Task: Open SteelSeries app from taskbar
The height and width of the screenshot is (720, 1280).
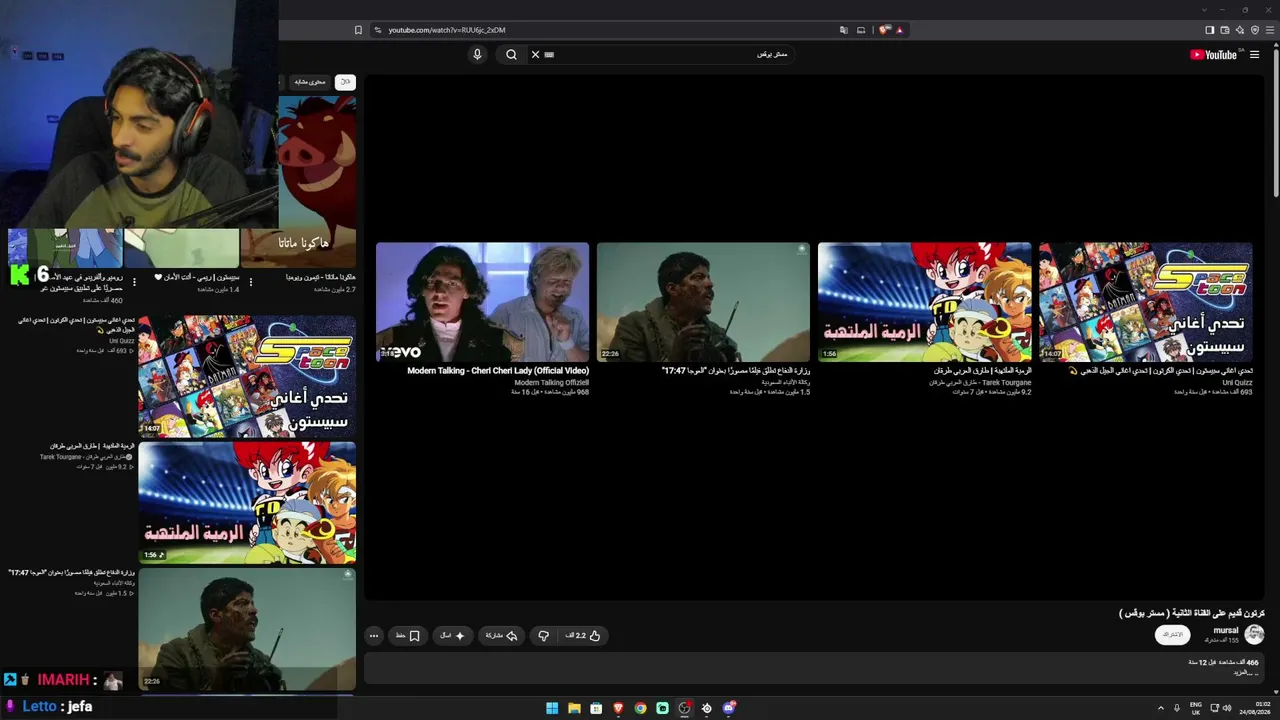Action: (706, 708)
